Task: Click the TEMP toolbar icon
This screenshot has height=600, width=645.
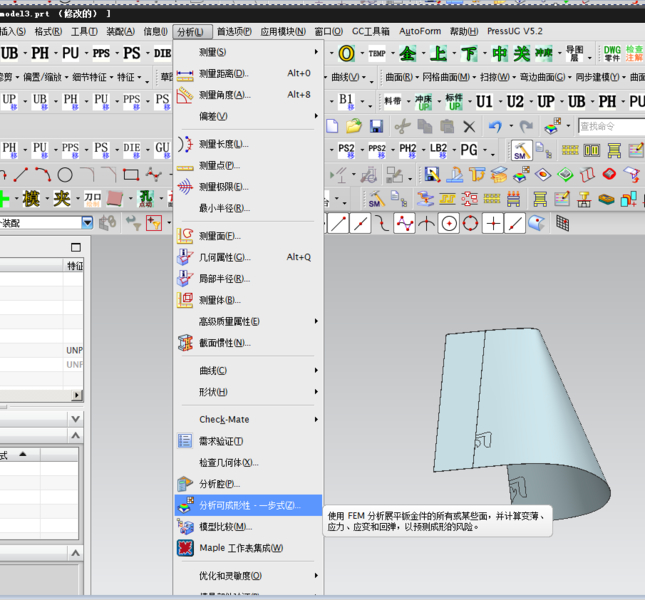Action: pyautogui.click(x=377, y=53)
